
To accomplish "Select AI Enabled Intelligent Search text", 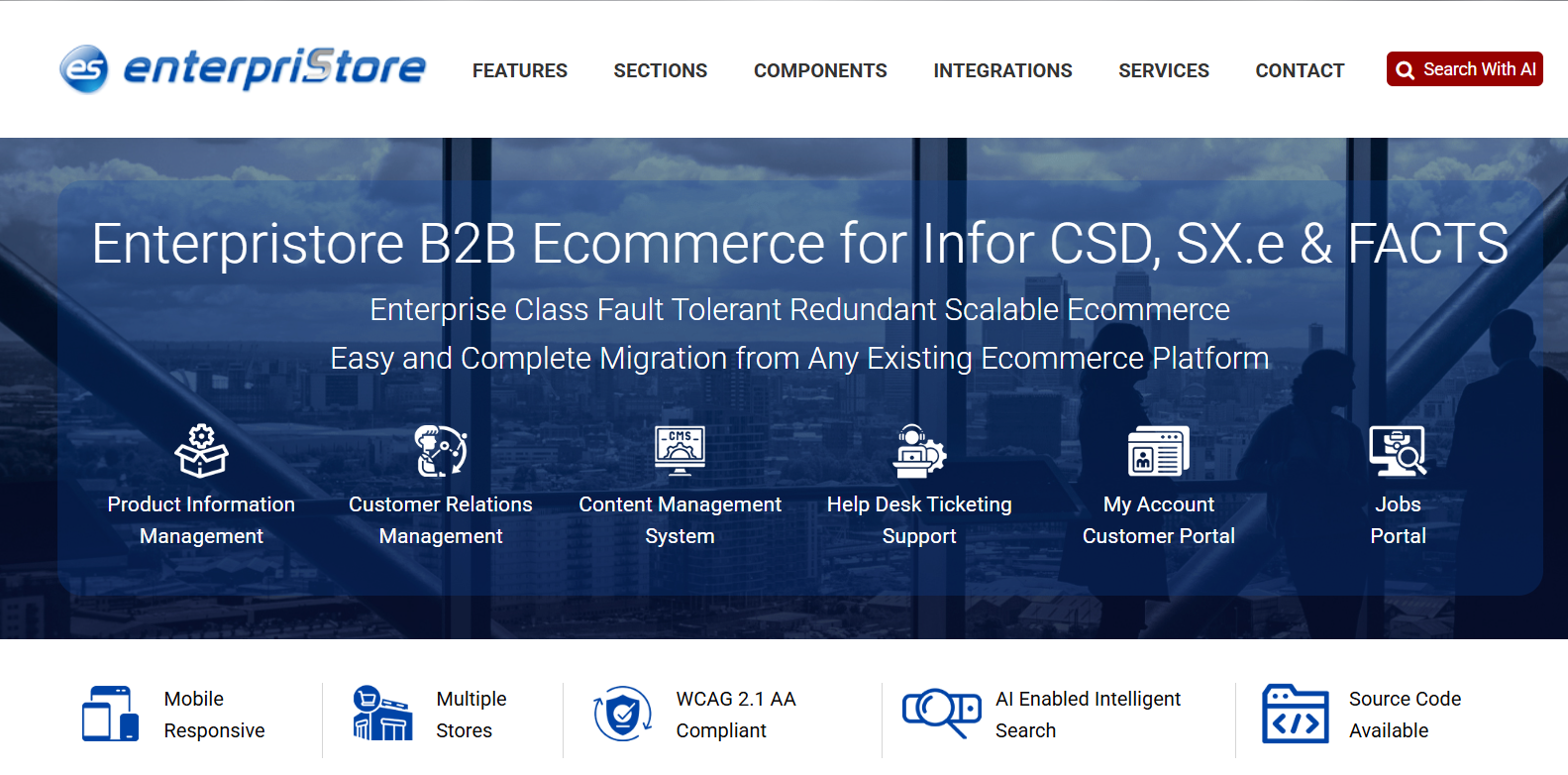I will pos(1088,715).
